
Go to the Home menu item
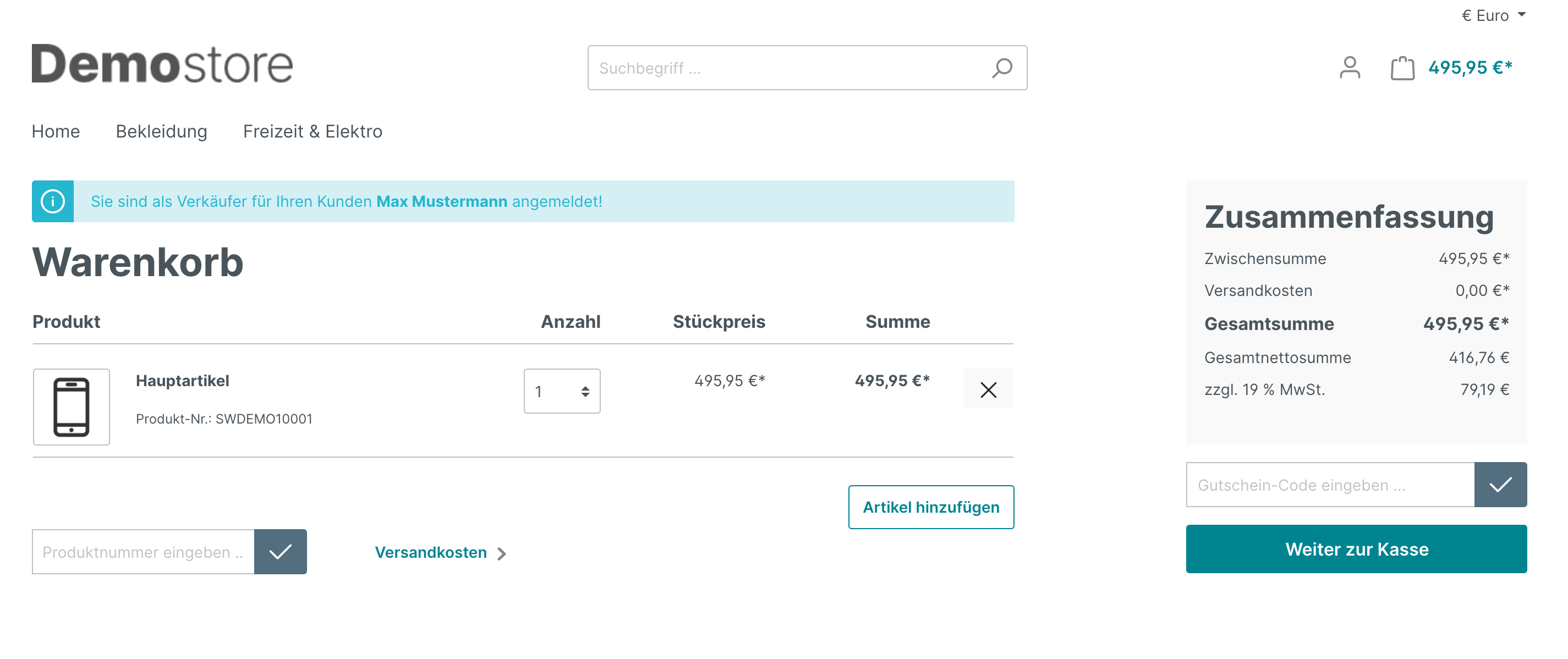click(x=56, y=131)
